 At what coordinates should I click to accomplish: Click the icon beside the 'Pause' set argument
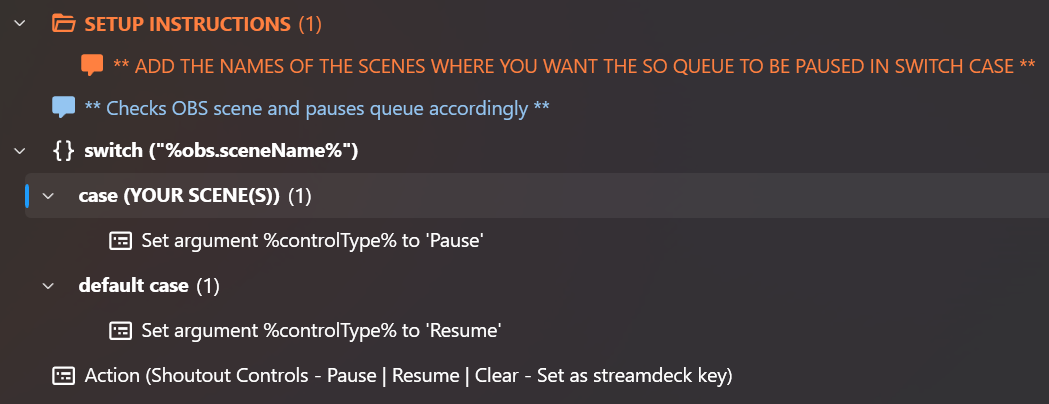tap(120, 241)
